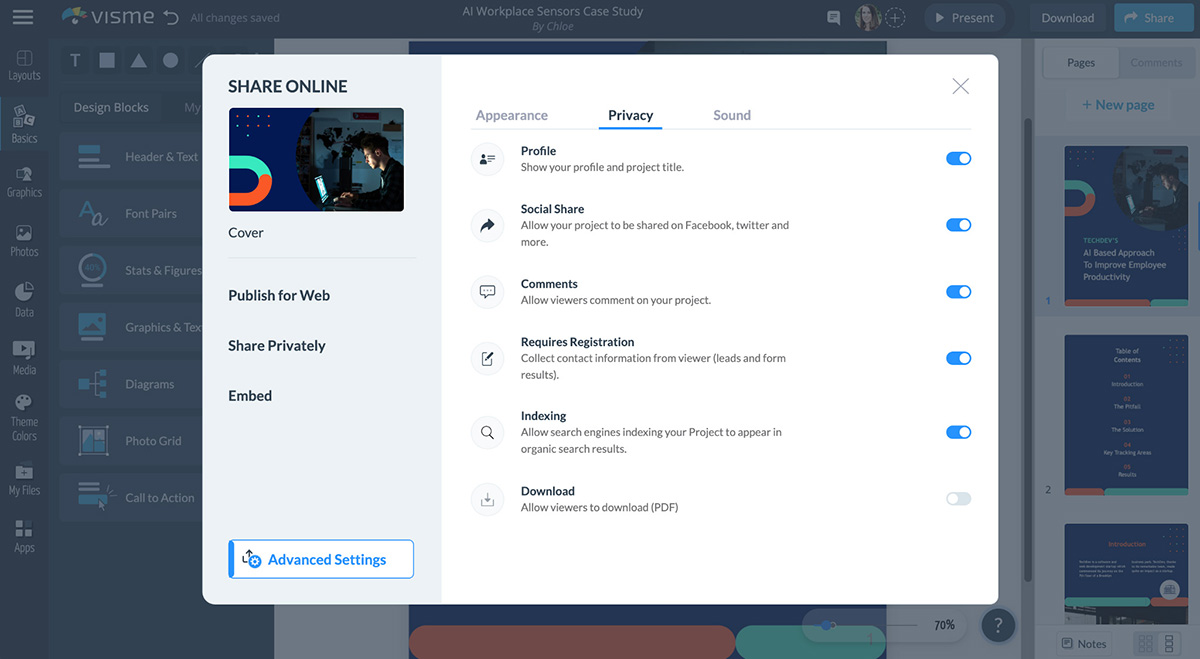
Task: Open the My Files panel
Action: pyautogui.click(x=23, y=478)
